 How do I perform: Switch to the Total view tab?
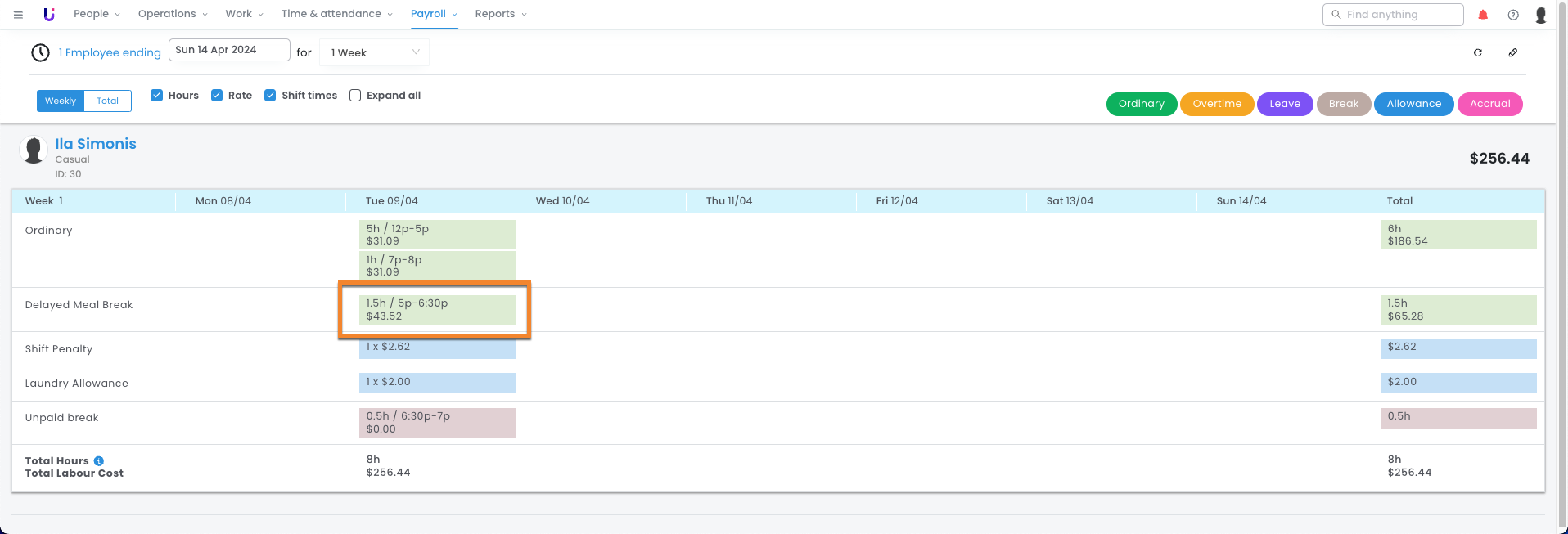107,101
